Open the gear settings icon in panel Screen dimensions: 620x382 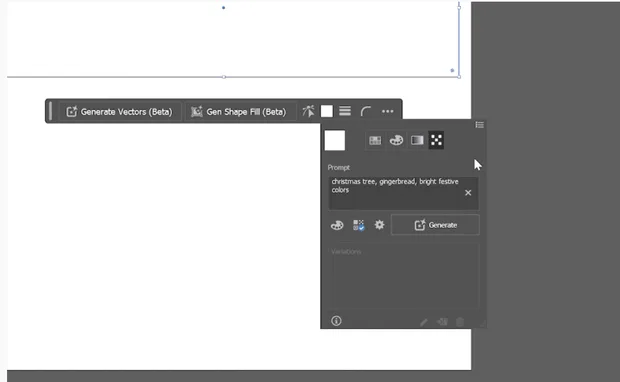pos(380,225)
